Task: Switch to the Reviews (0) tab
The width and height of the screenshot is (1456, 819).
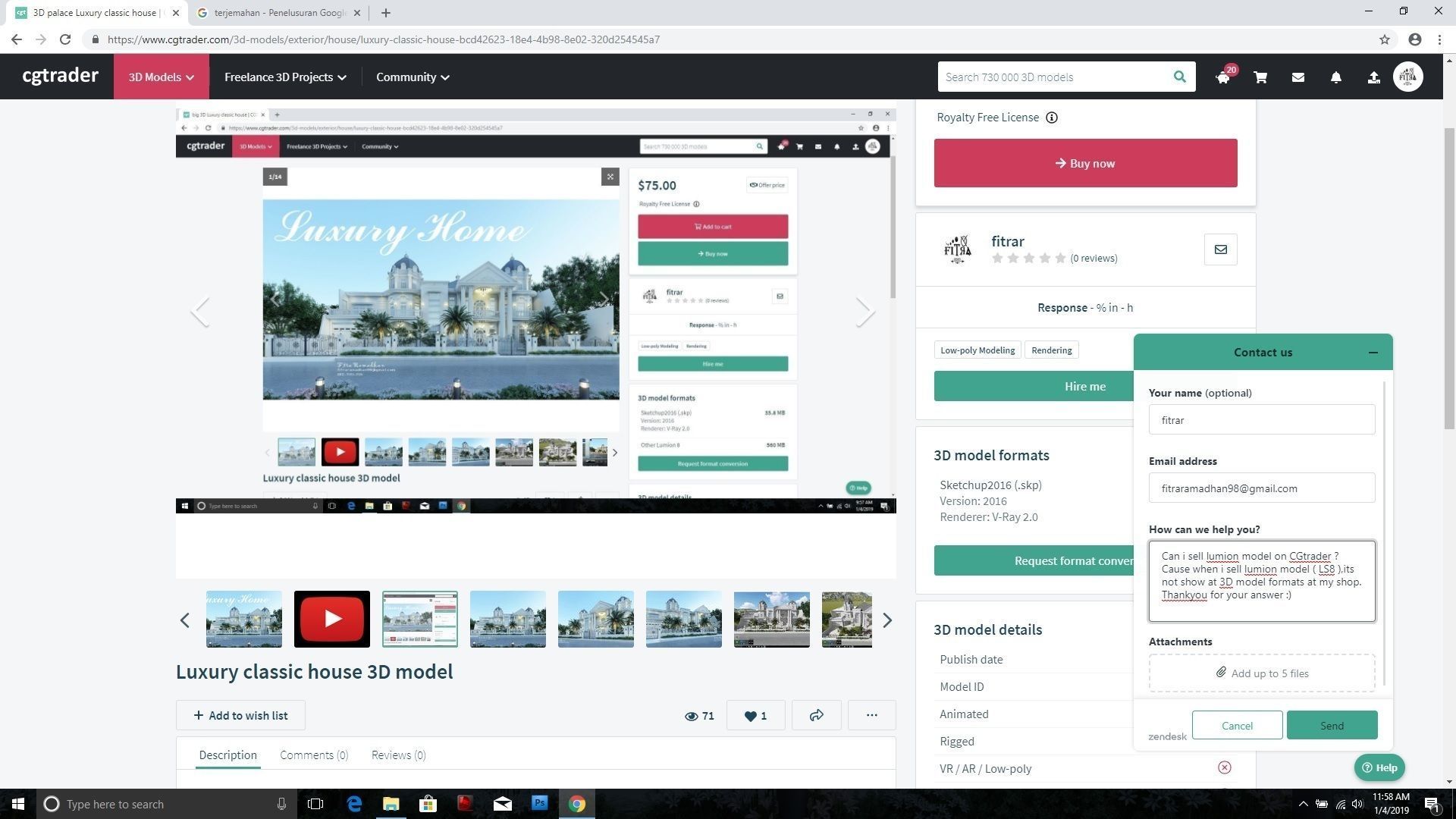Action: (x=398, y=755)
